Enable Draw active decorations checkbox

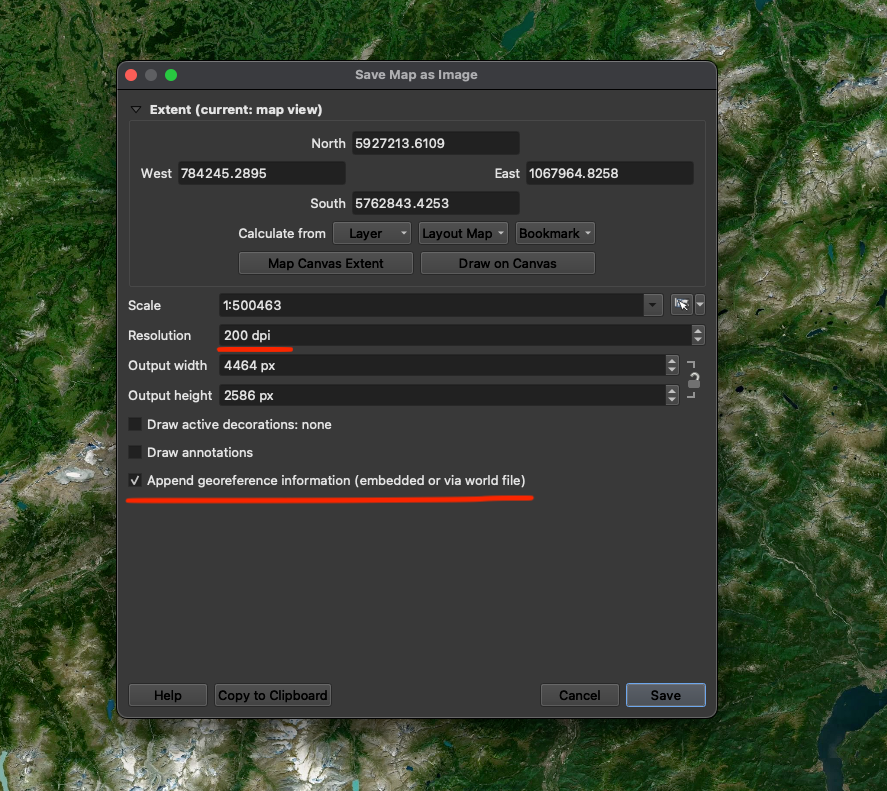coord(135,424)
